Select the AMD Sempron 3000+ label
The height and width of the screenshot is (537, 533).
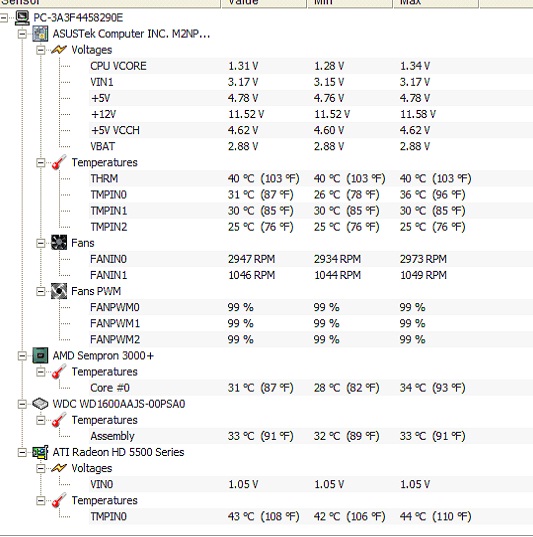(103, 355)
